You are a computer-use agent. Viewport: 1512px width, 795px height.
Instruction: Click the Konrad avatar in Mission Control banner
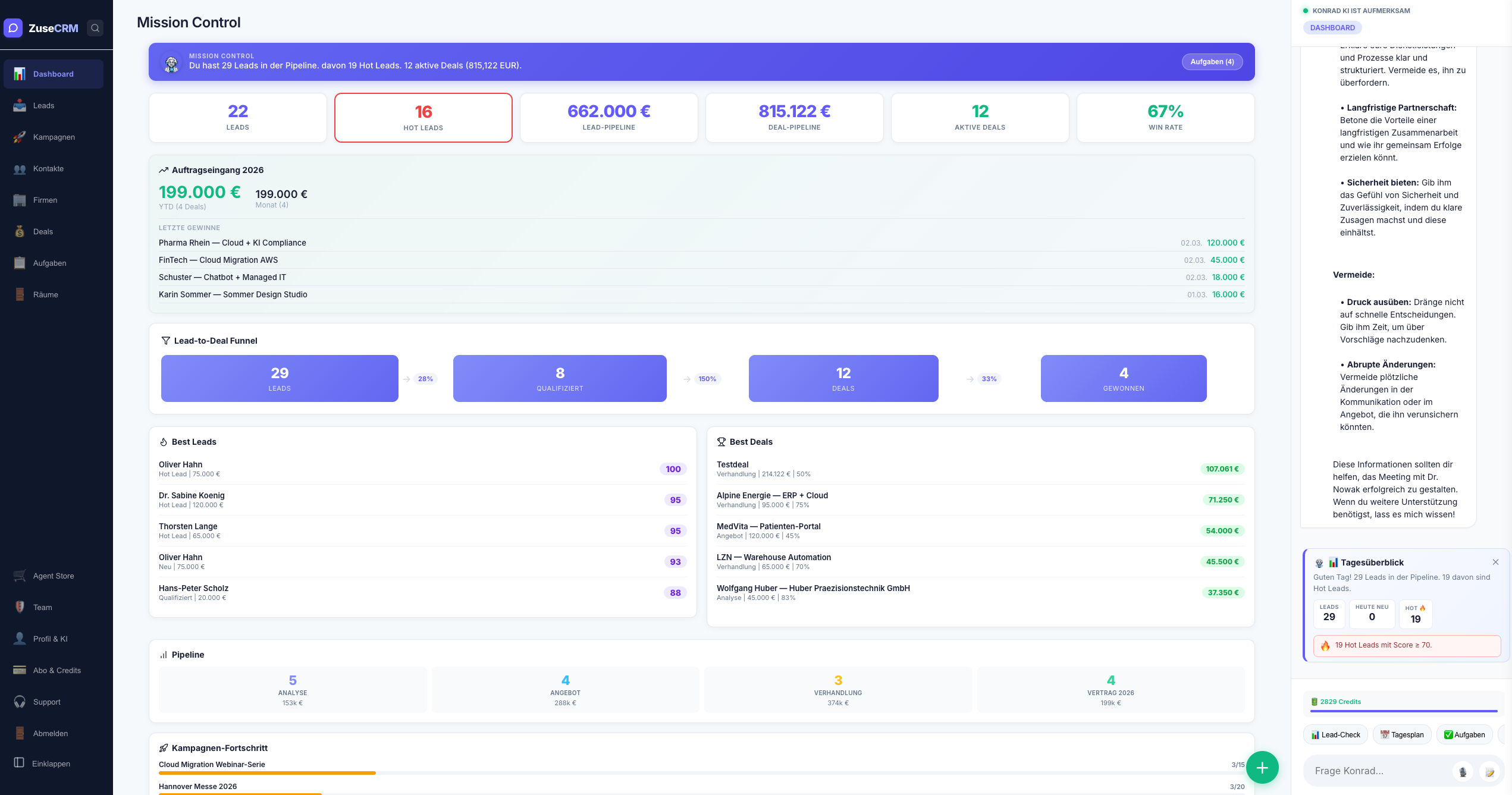(x=171, y=62)
